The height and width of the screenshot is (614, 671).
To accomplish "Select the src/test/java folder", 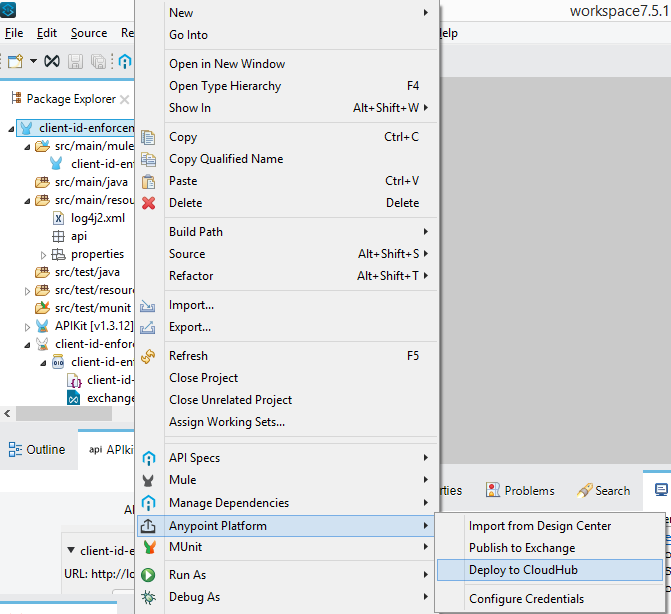I will click(x=87, y=272).
